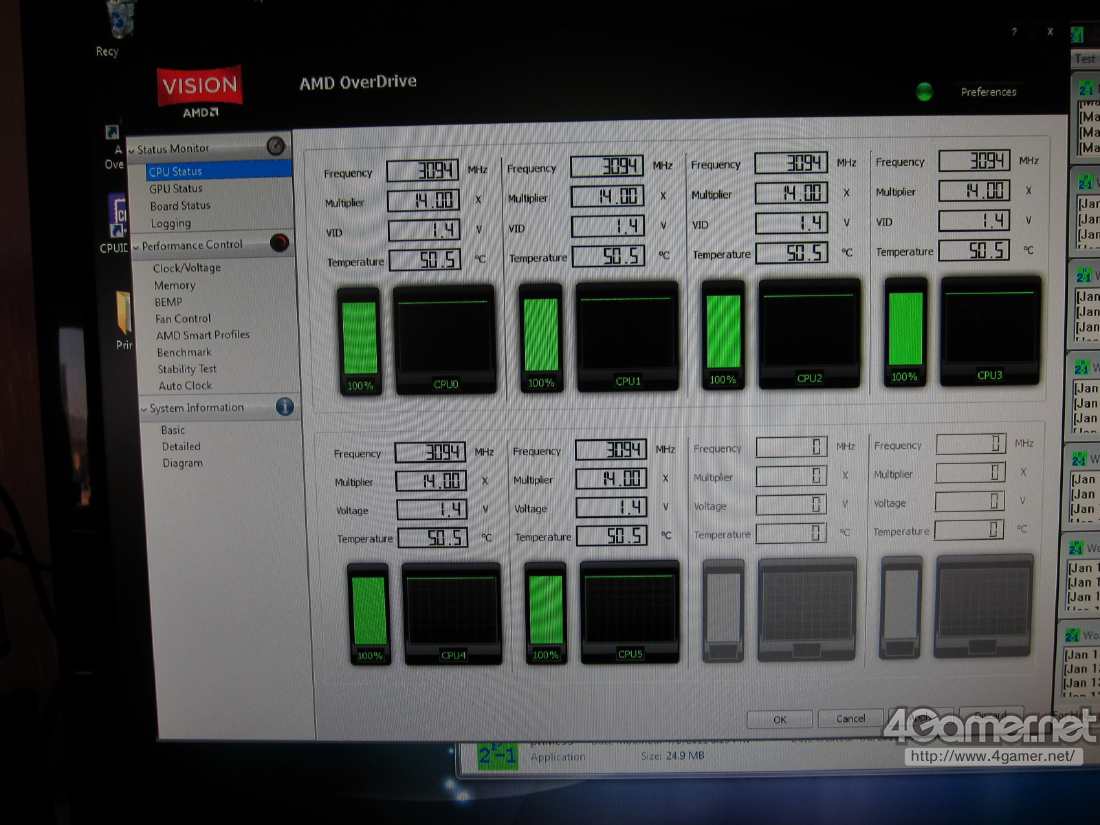1100x825 pixels.
Task: Open the Diagram view
Action: (182, 463)
